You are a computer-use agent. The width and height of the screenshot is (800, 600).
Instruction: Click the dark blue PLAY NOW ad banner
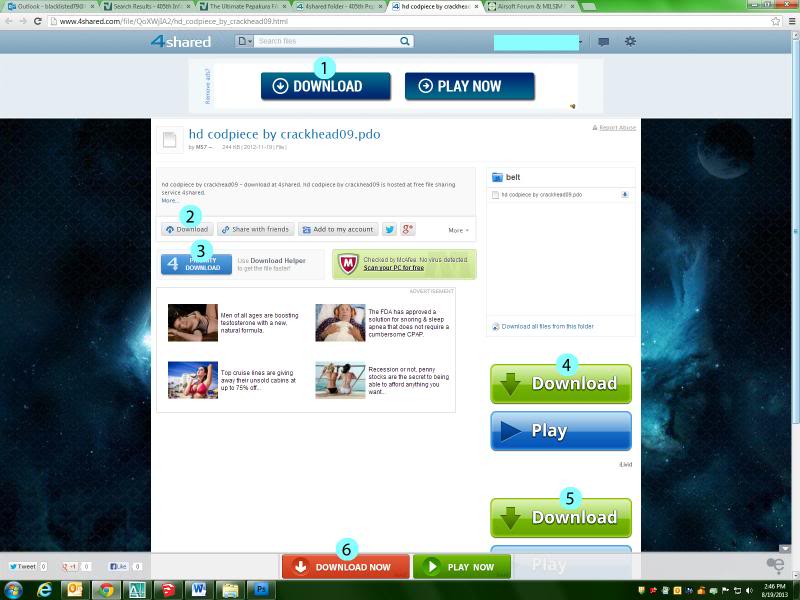[469, 86]
